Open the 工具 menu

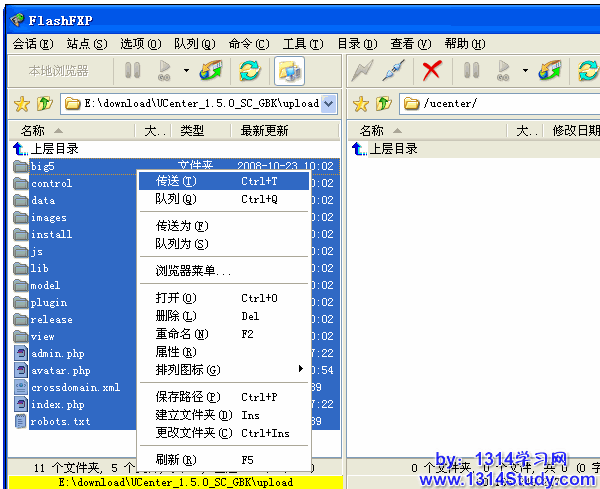pos(301,44)
